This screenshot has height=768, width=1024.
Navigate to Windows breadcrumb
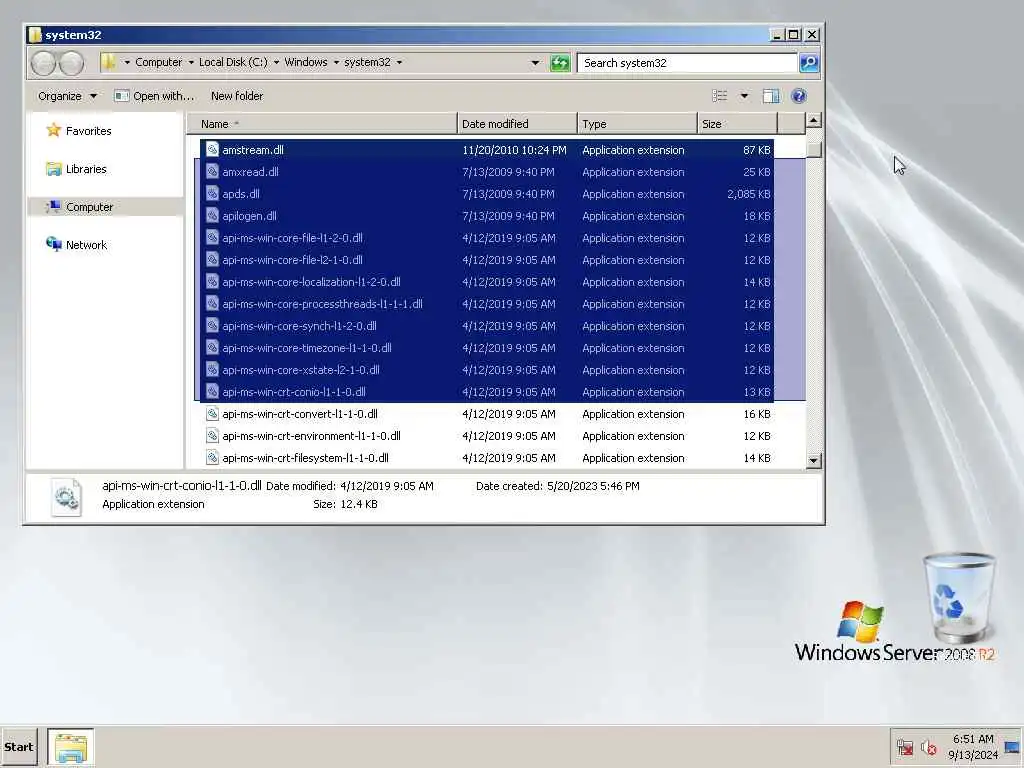click(x=306, y=62)
